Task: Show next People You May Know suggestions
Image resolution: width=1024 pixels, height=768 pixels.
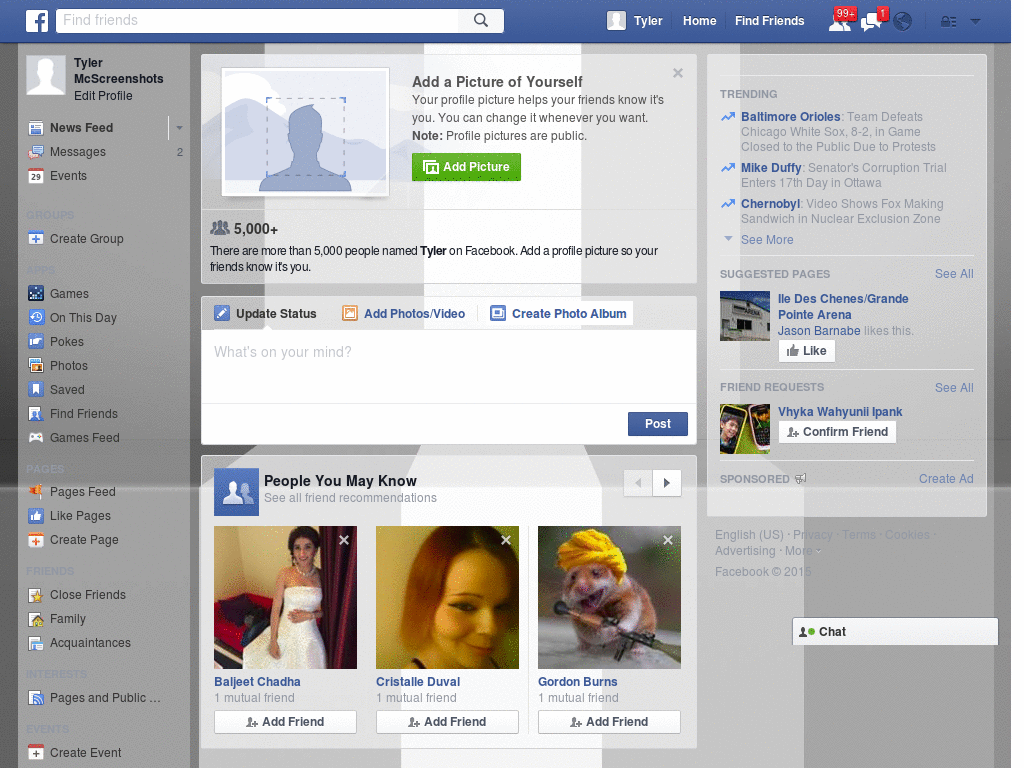Action: (x=667, y=483)
